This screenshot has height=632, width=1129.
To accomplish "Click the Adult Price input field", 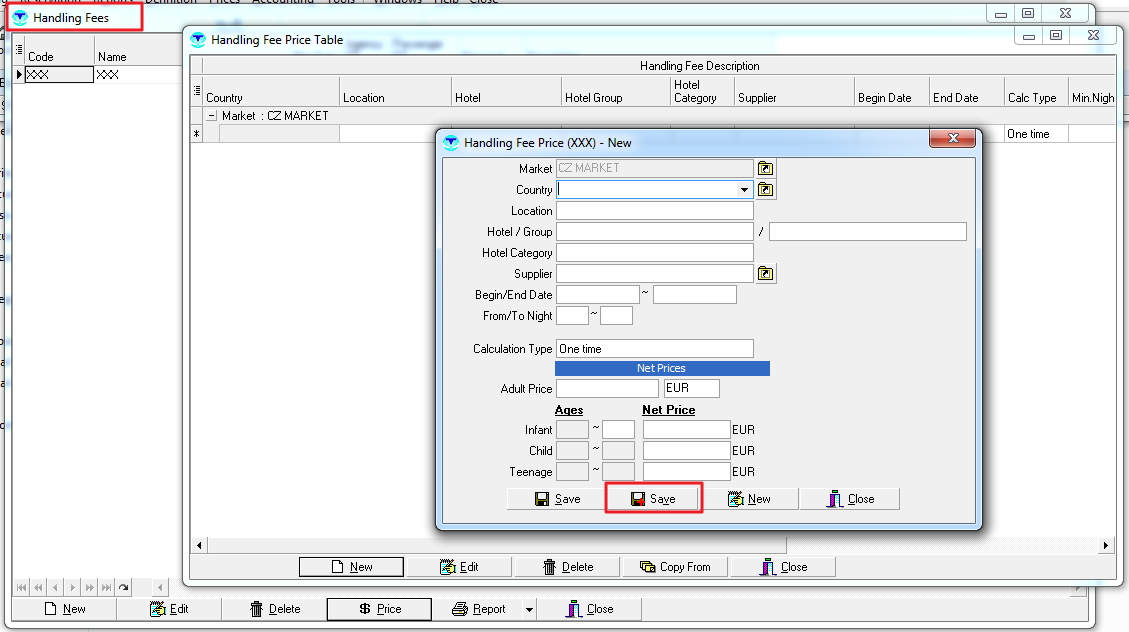I will click(607, 389).
